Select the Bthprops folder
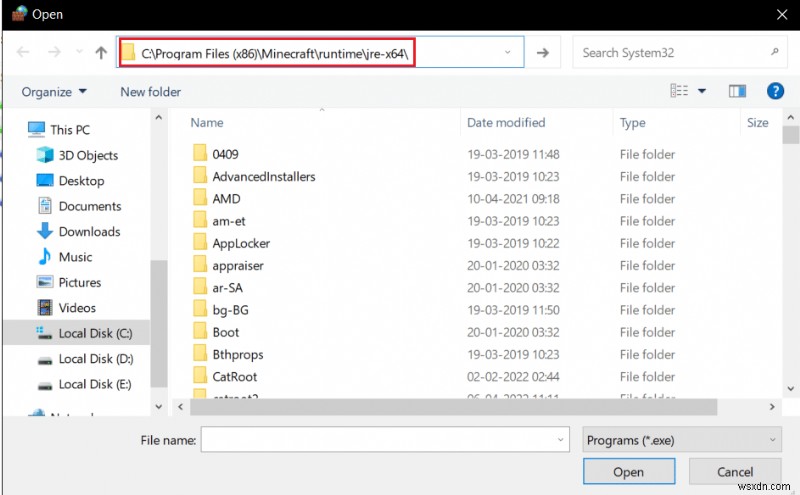Image resolution: width=800 pixels, height=495 pixels. pyautogui.click(x=238, y=355)
